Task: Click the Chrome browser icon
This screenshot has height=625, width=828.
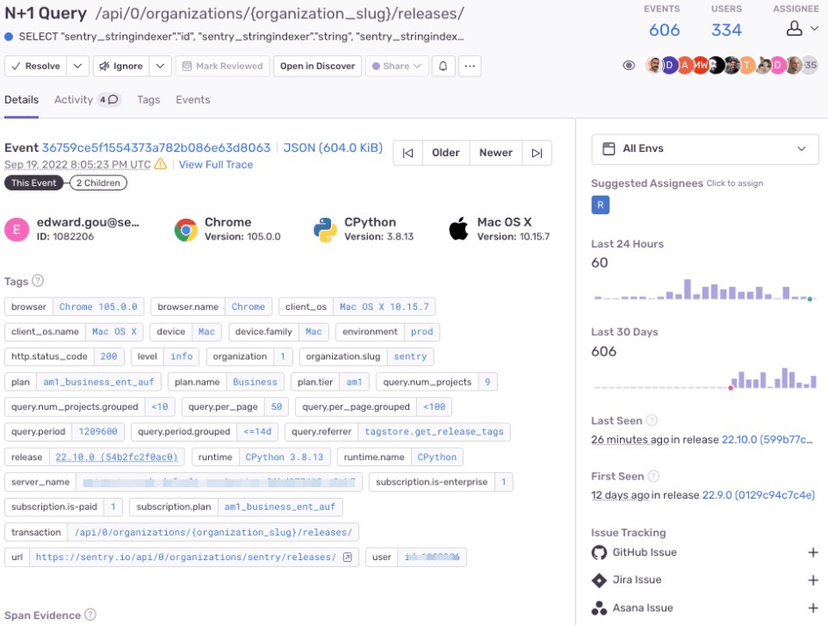Action: coord(186,230)
